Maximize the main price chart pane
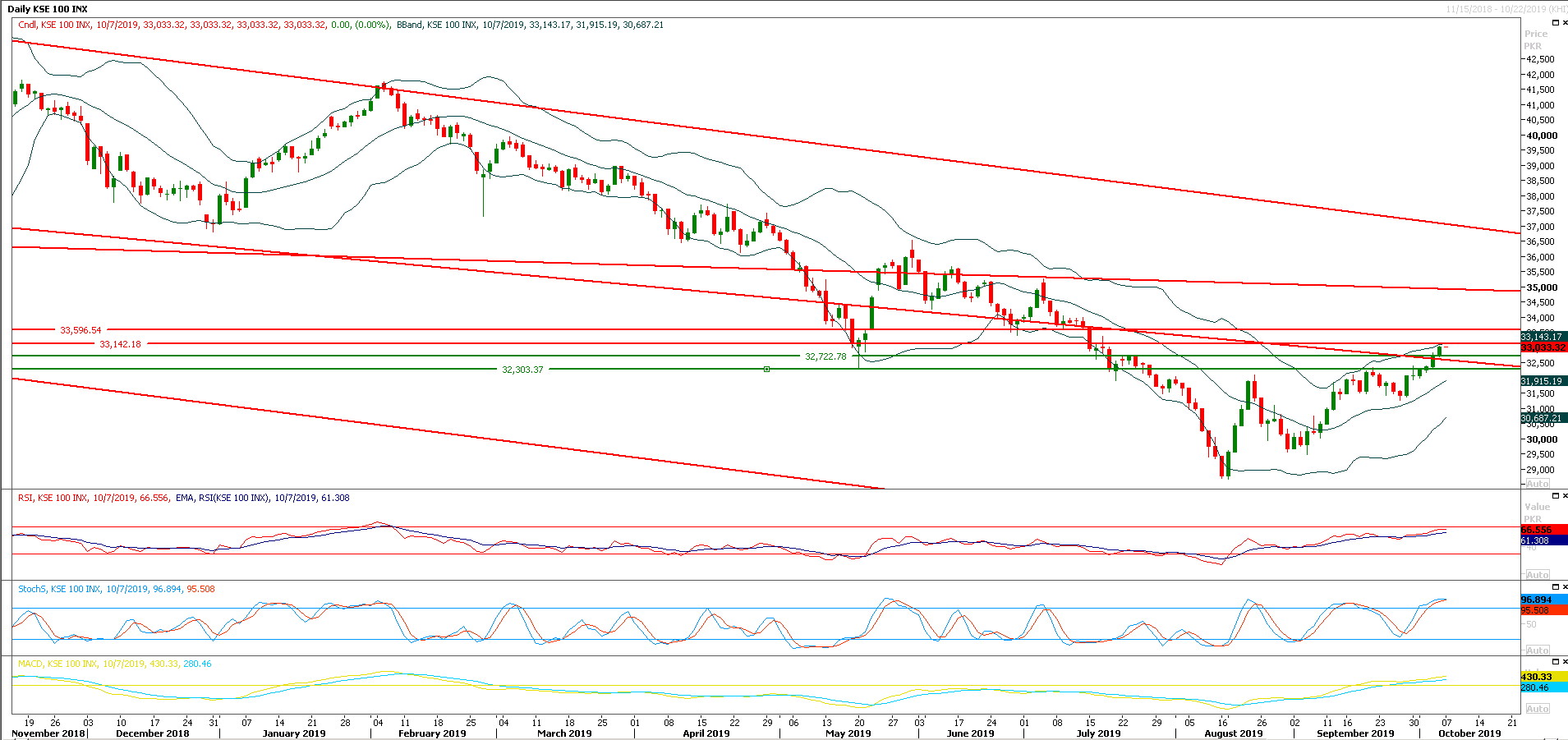This screenshot has height=740, width=1568. [1554, 23]
